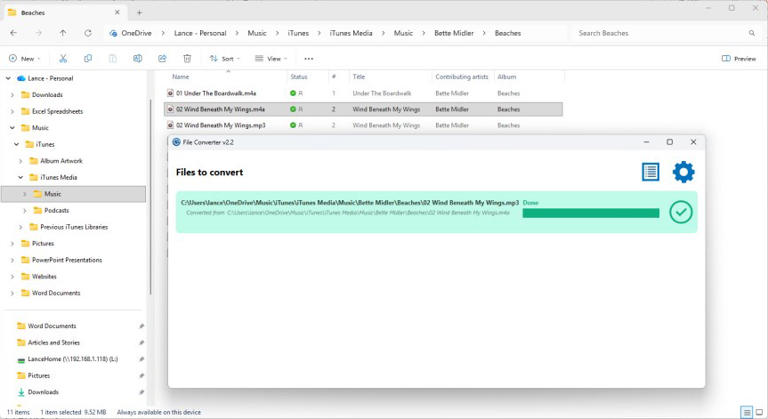The height and width of the screenshot is (419, 768).
Task: Switch to large icons view in status bar
Action: [x=759, y=412]
